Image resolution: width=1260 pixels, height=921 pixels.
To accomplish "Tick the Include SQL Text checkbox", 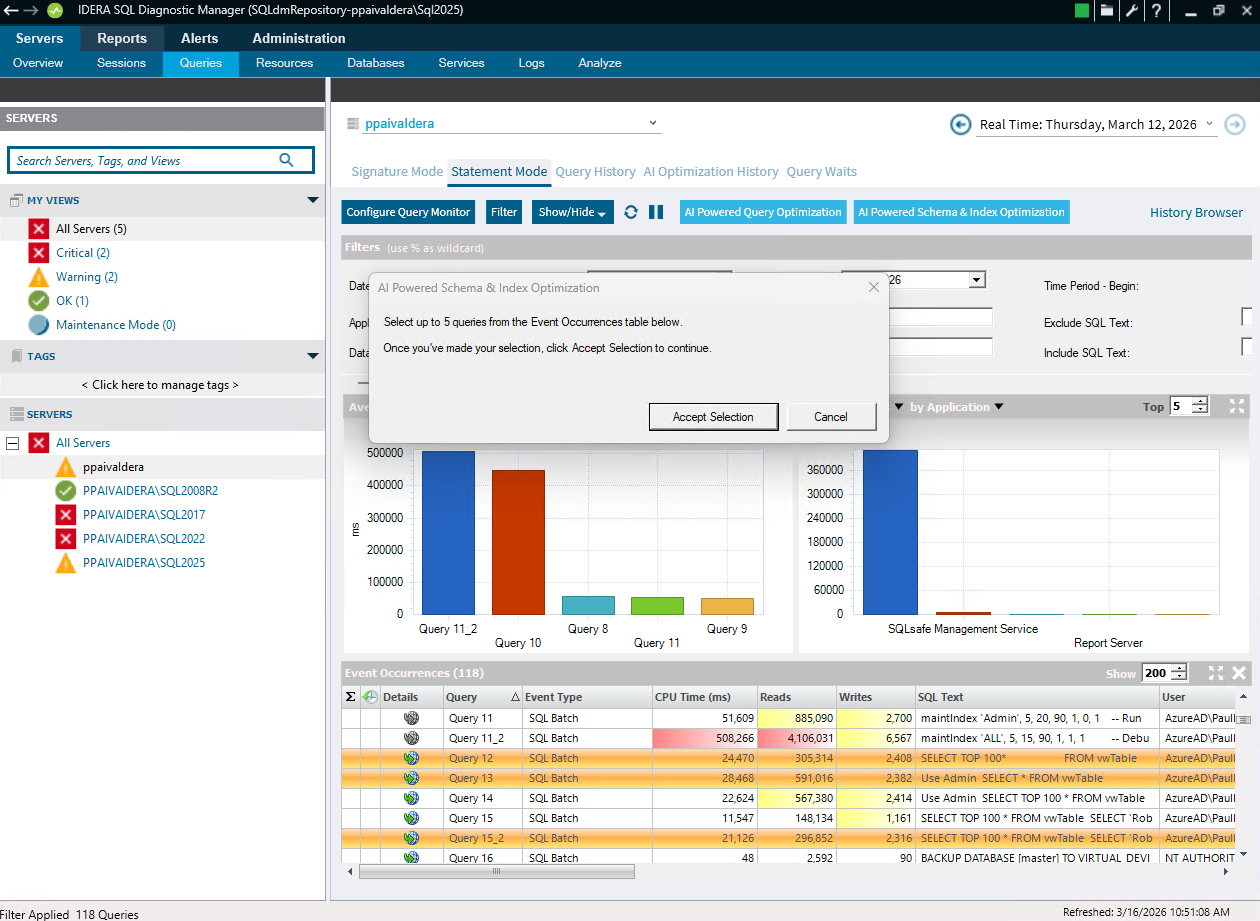I will [x=1247, y=347].
